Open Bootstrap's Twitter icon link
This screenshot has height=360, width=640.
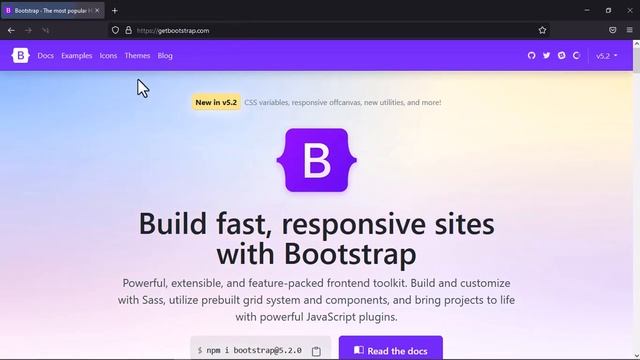[x=547, y=56]
